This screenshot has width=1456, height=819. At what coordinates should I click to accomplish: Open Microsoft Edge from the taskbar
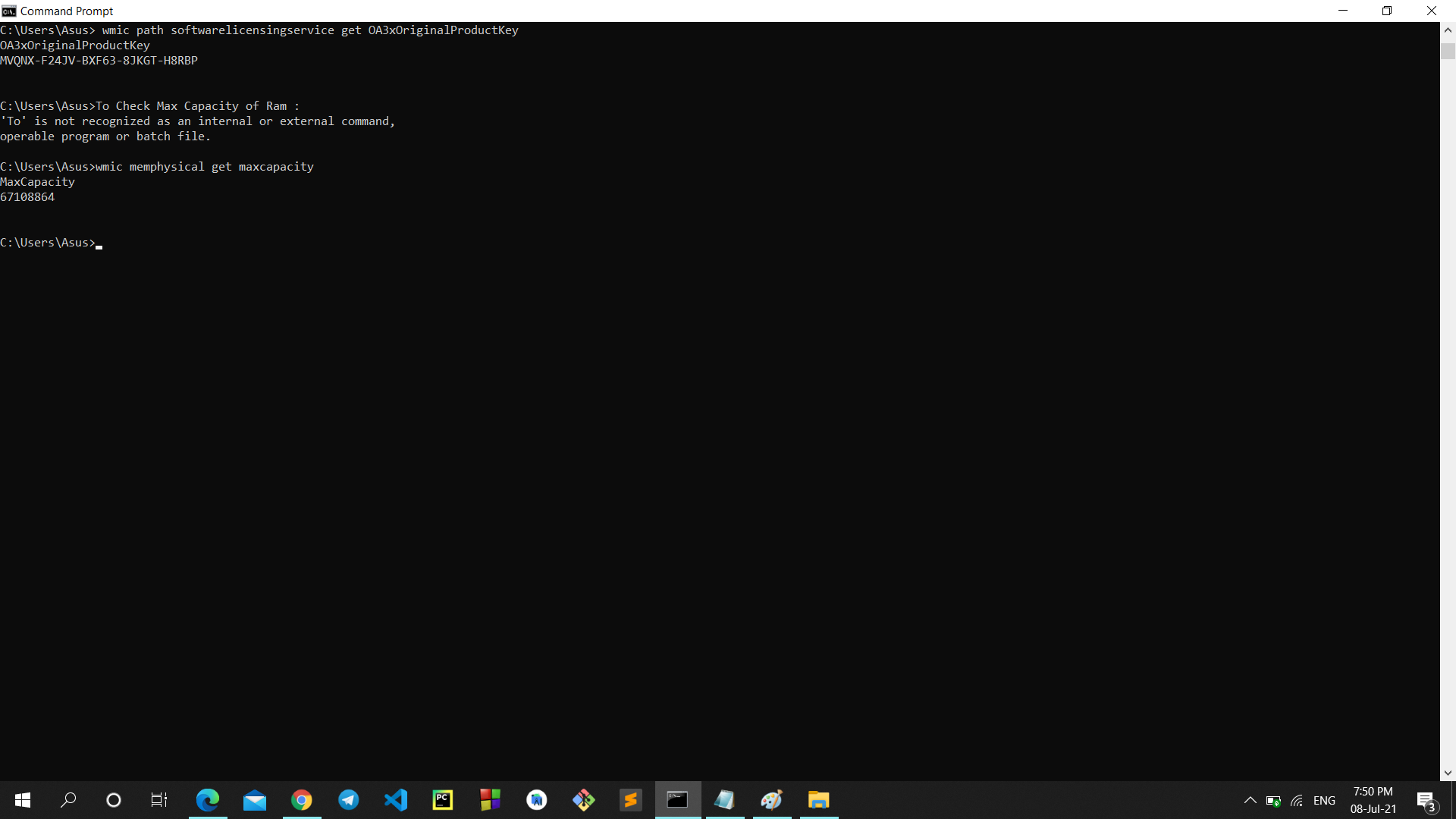207,800
